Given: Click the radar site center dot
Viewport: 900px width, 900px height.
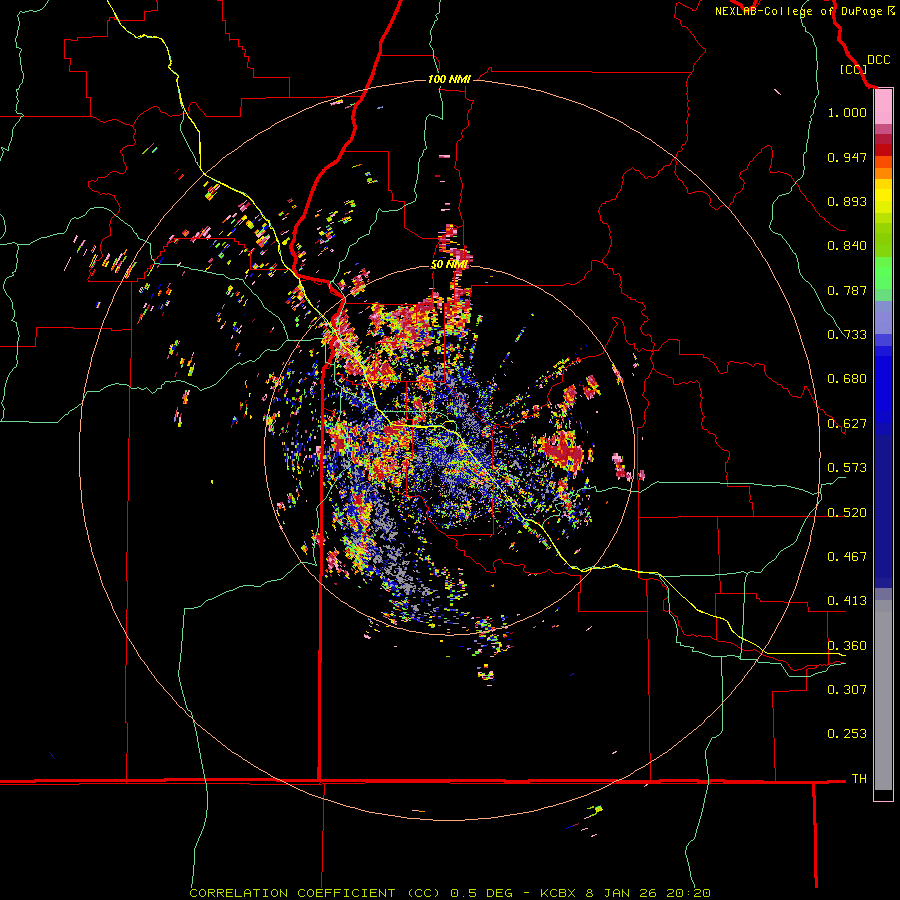Looking at the screenshot, I should [x=449, y=449].
